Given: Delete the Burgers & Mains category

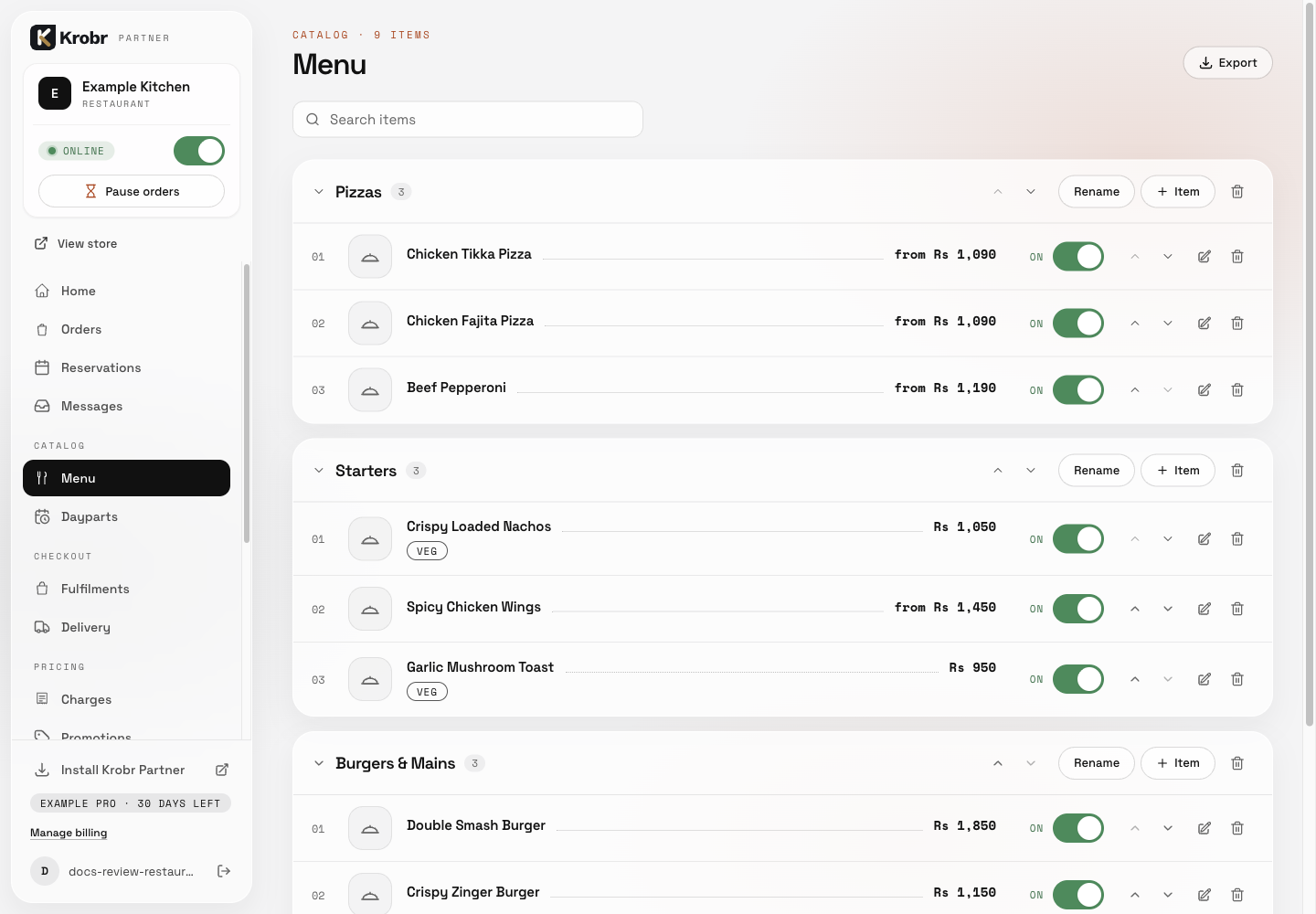Looking at the screenshot, I should pyautogui.click(x=1237, y=763).
